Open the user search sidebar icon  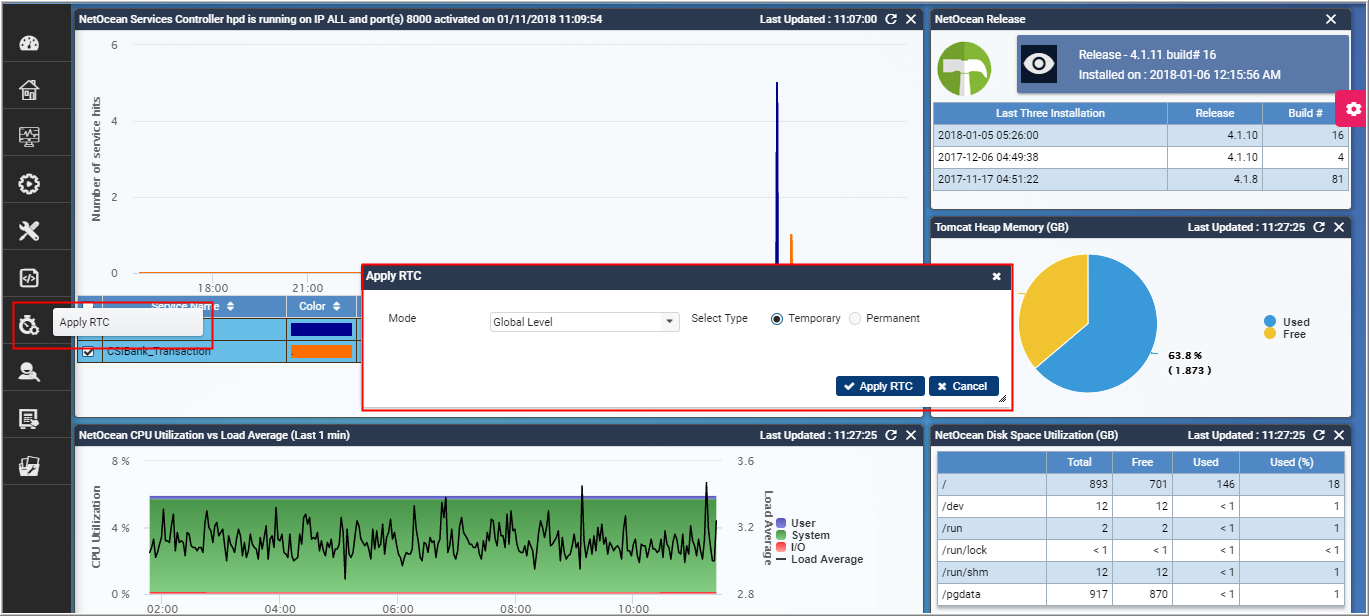29,372
